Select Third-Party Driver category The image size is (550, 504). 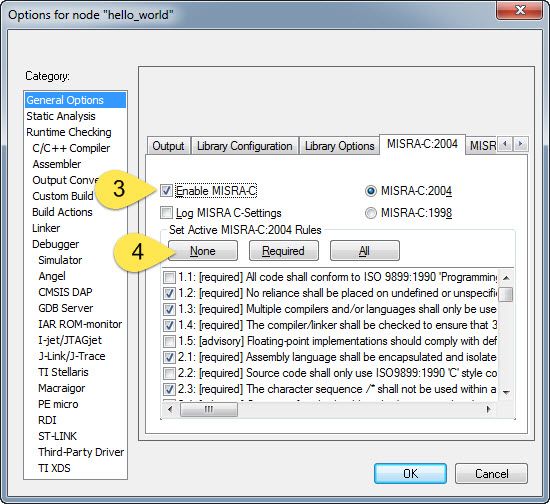pyautogui.click(x=75, y=452)
